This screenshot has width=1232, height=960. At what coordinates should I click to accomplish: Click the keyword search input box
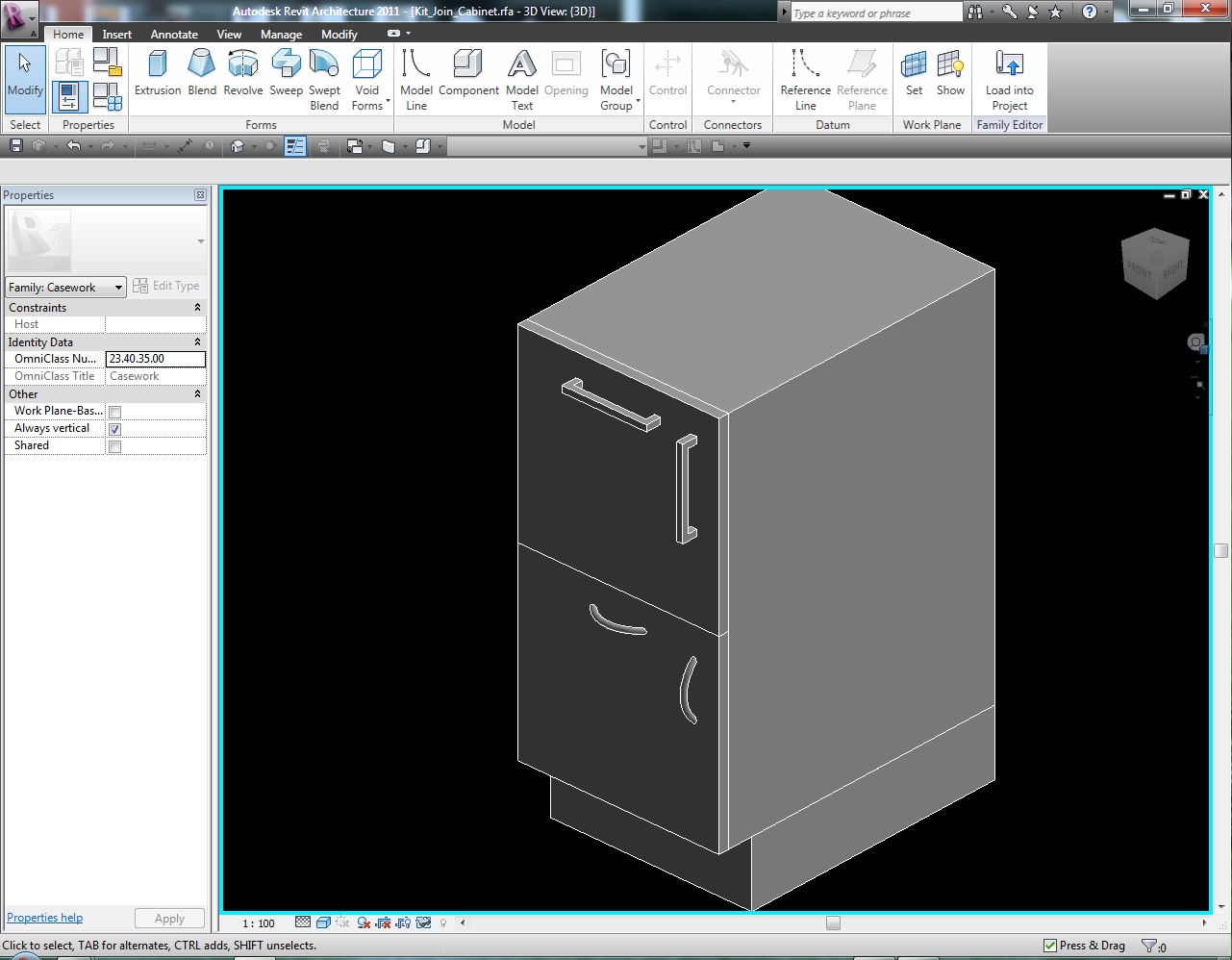(x=876, y=13)
